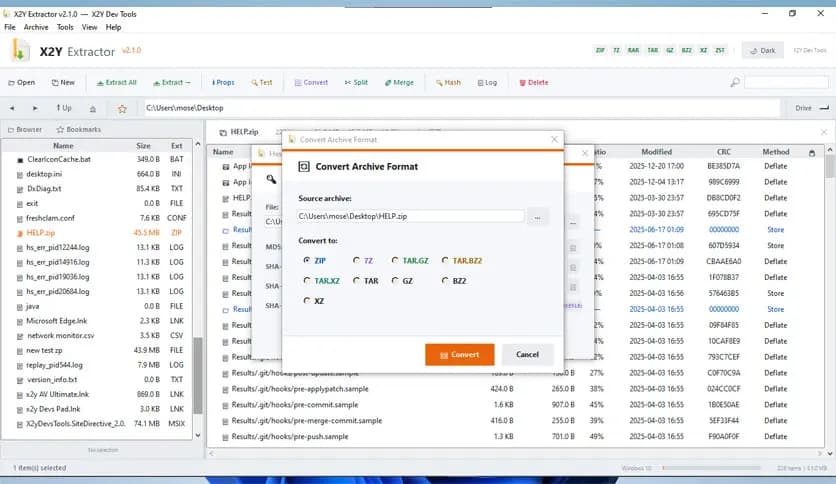
Task: Open an archive with the Open toolbar button
Action: 21,83
